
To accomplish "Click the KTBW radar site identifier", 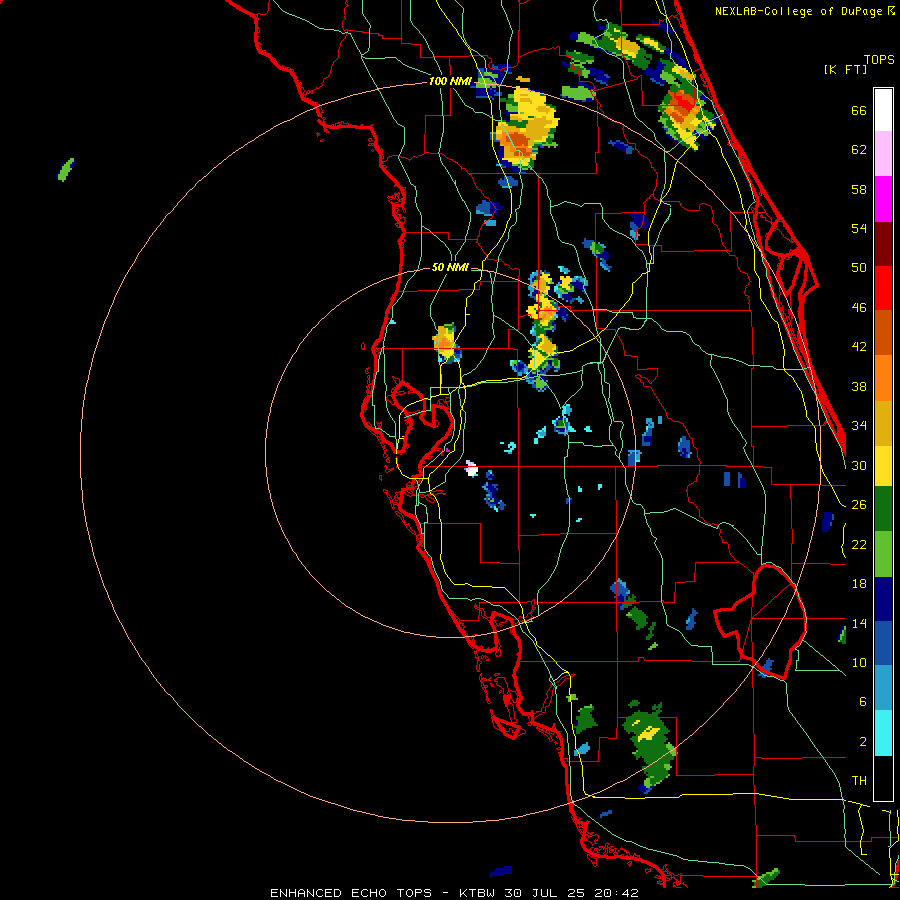I will 476,893.
